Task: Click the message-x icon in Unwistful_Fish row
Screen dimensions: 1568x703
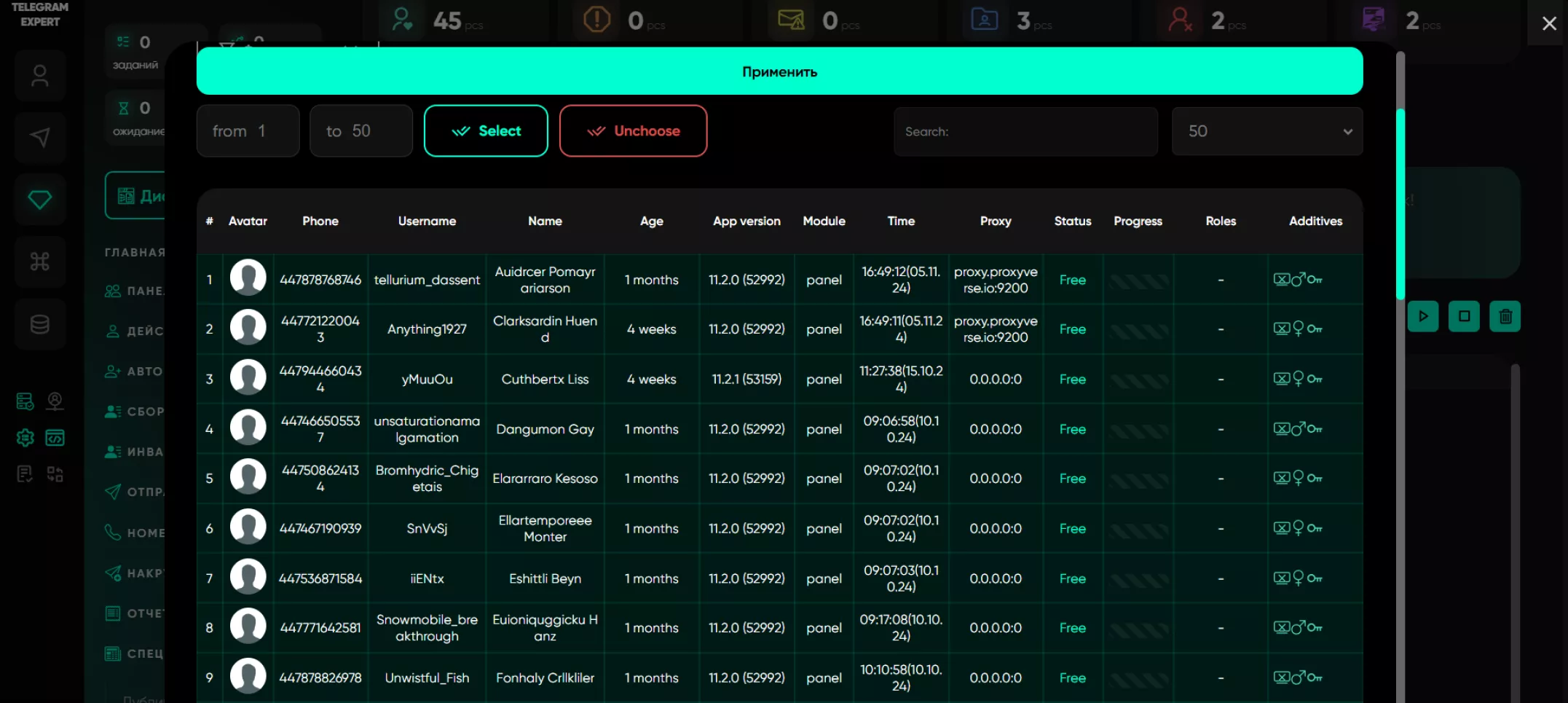Action: point(1282,678)
